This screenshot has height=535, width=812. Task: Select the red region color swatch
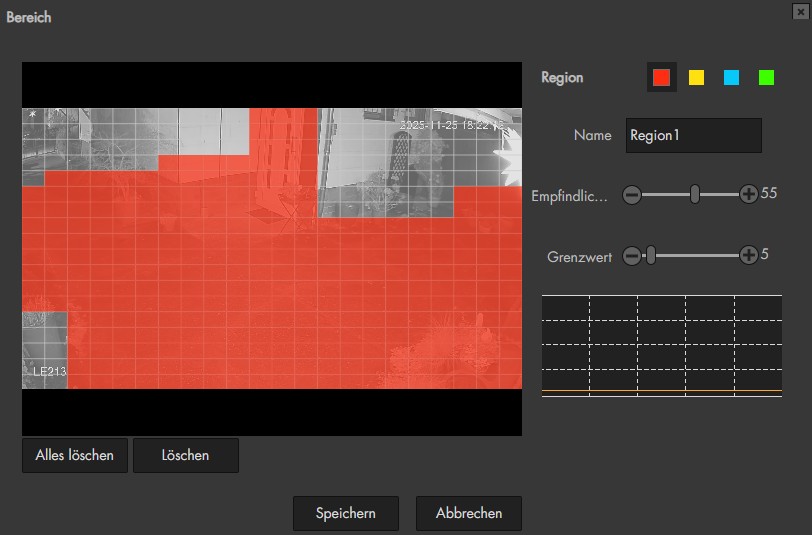coord(661,77)
